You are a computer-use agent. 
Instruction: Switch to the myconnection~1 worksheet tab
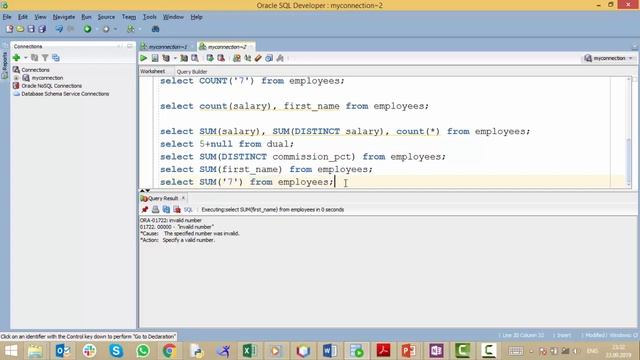click(168, 47)
